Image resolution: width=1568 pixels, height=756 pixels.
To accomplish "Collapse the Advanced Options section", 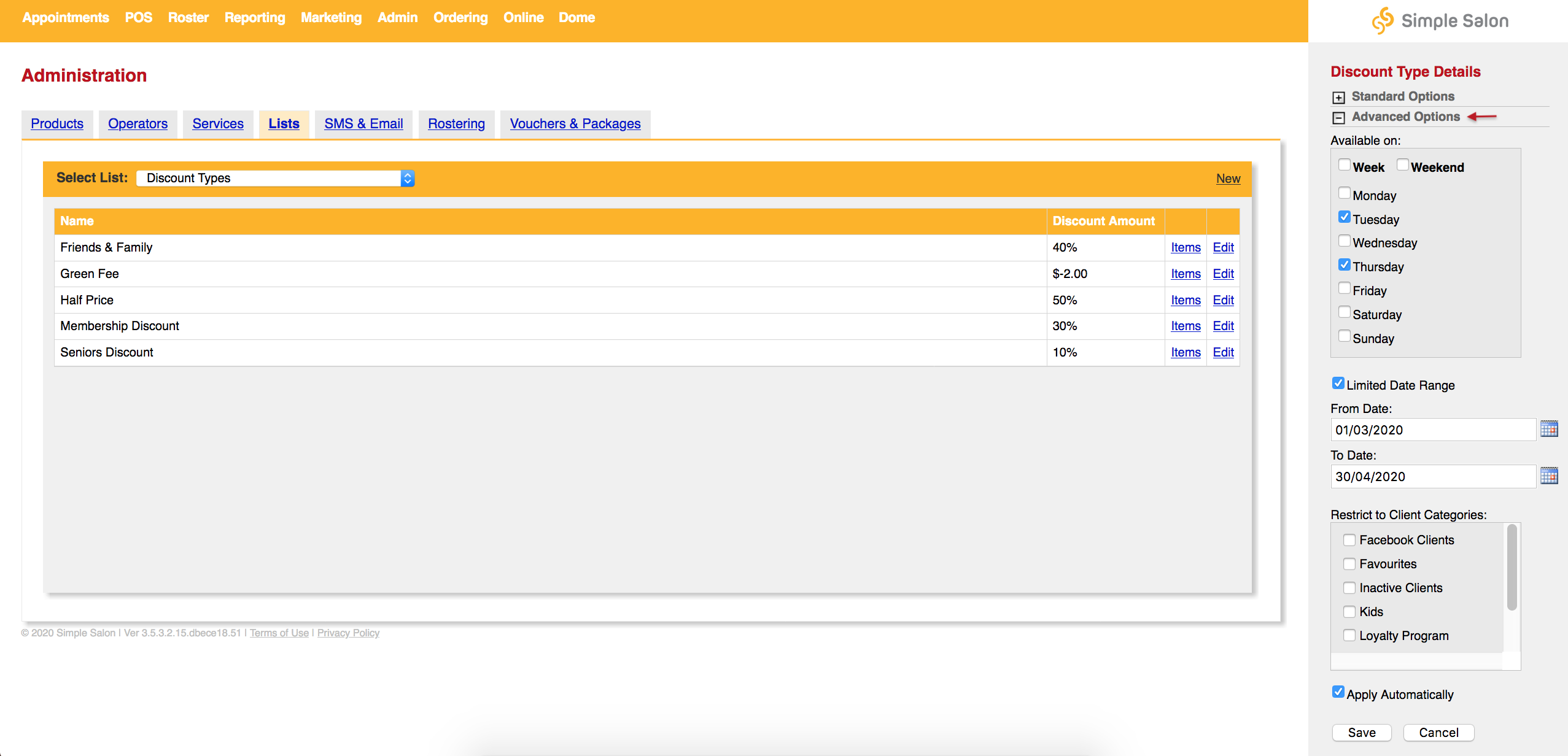I will pos(1338,117).
